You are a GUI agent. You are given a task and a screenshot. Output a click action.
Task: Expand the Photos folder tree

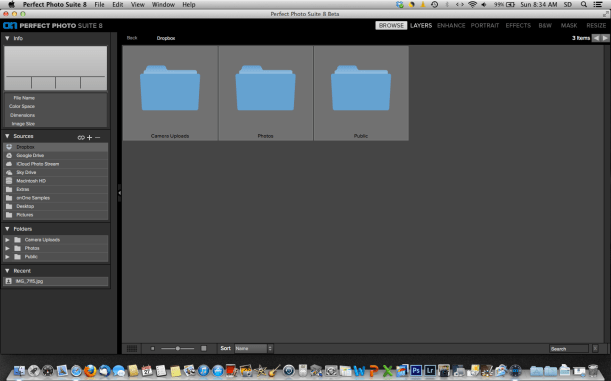click(7, 249)
